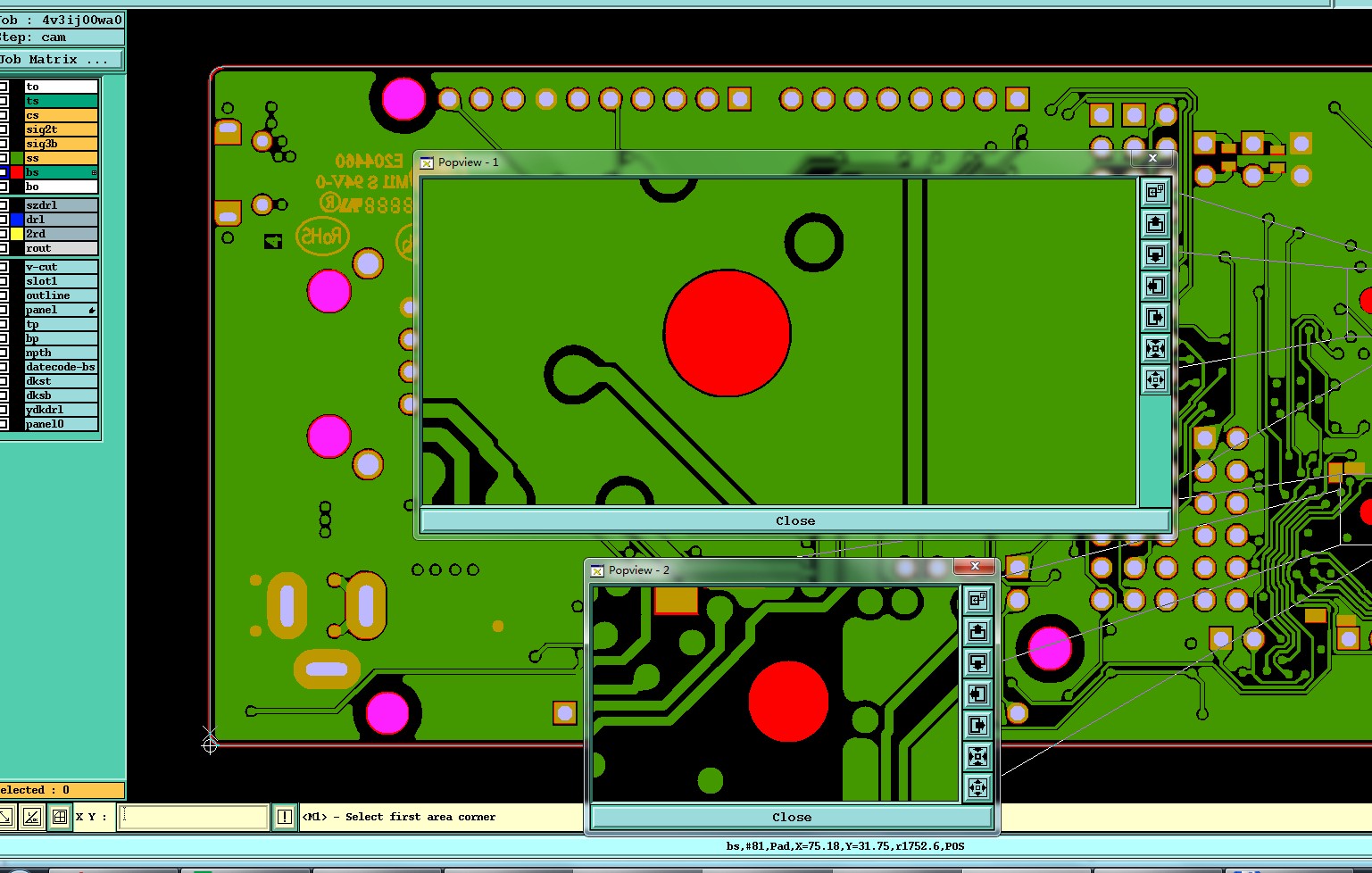The height and width of the screenshot is (873, 1372).
Task: Pan right in Popview 2
Action: point(978,725)
